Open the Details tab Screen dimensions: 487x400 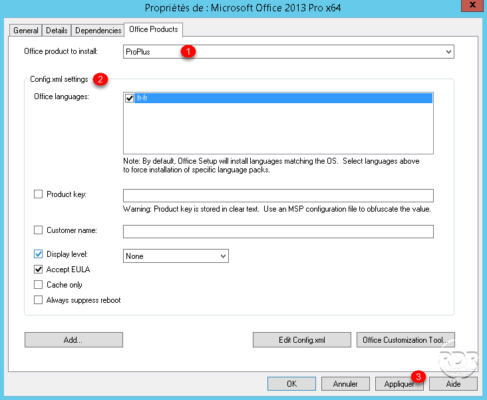(56, 30)
